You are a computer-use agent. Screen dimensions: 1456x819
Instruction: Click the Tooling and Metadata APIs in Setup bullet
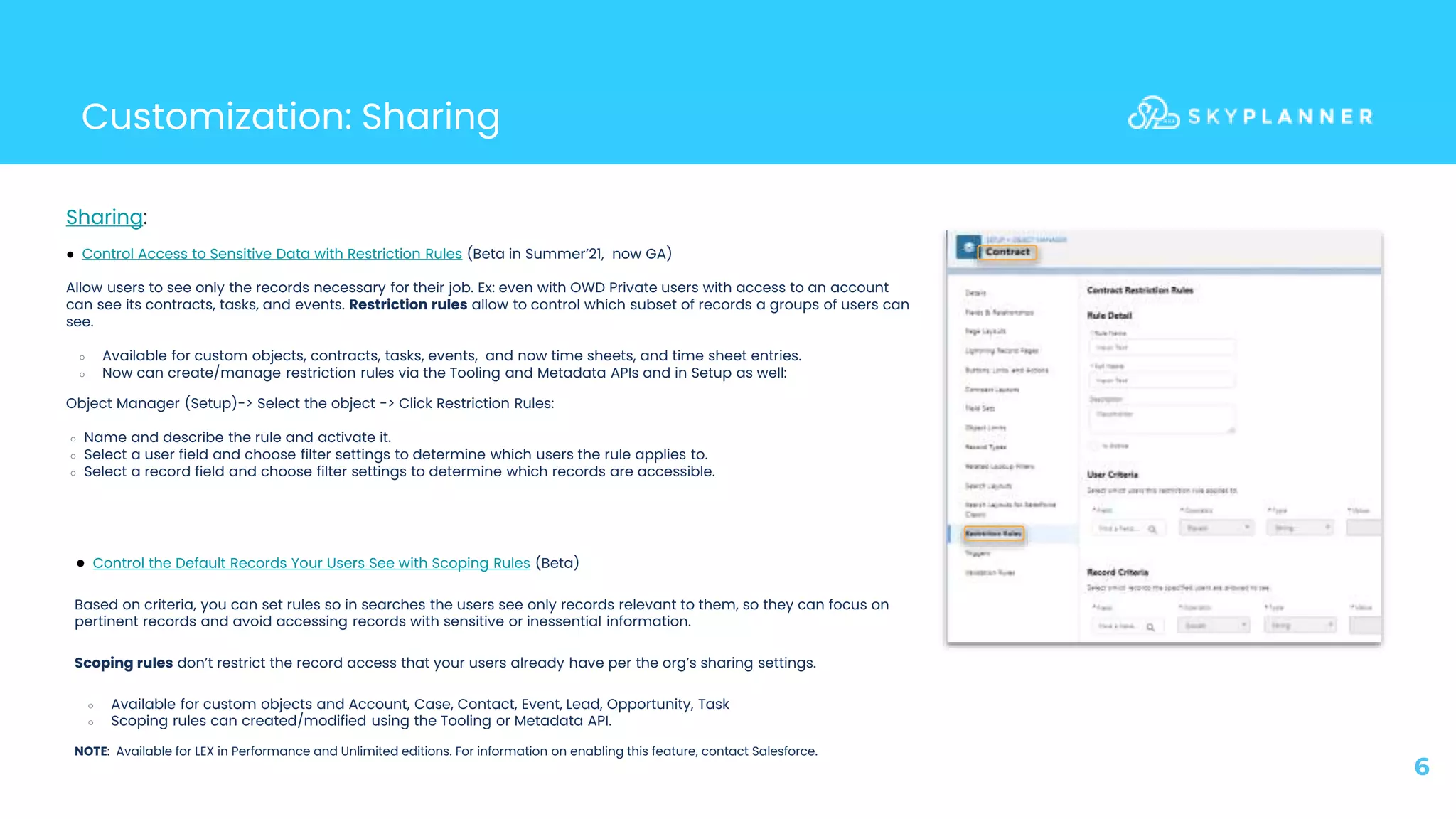[x=444, y=373]
